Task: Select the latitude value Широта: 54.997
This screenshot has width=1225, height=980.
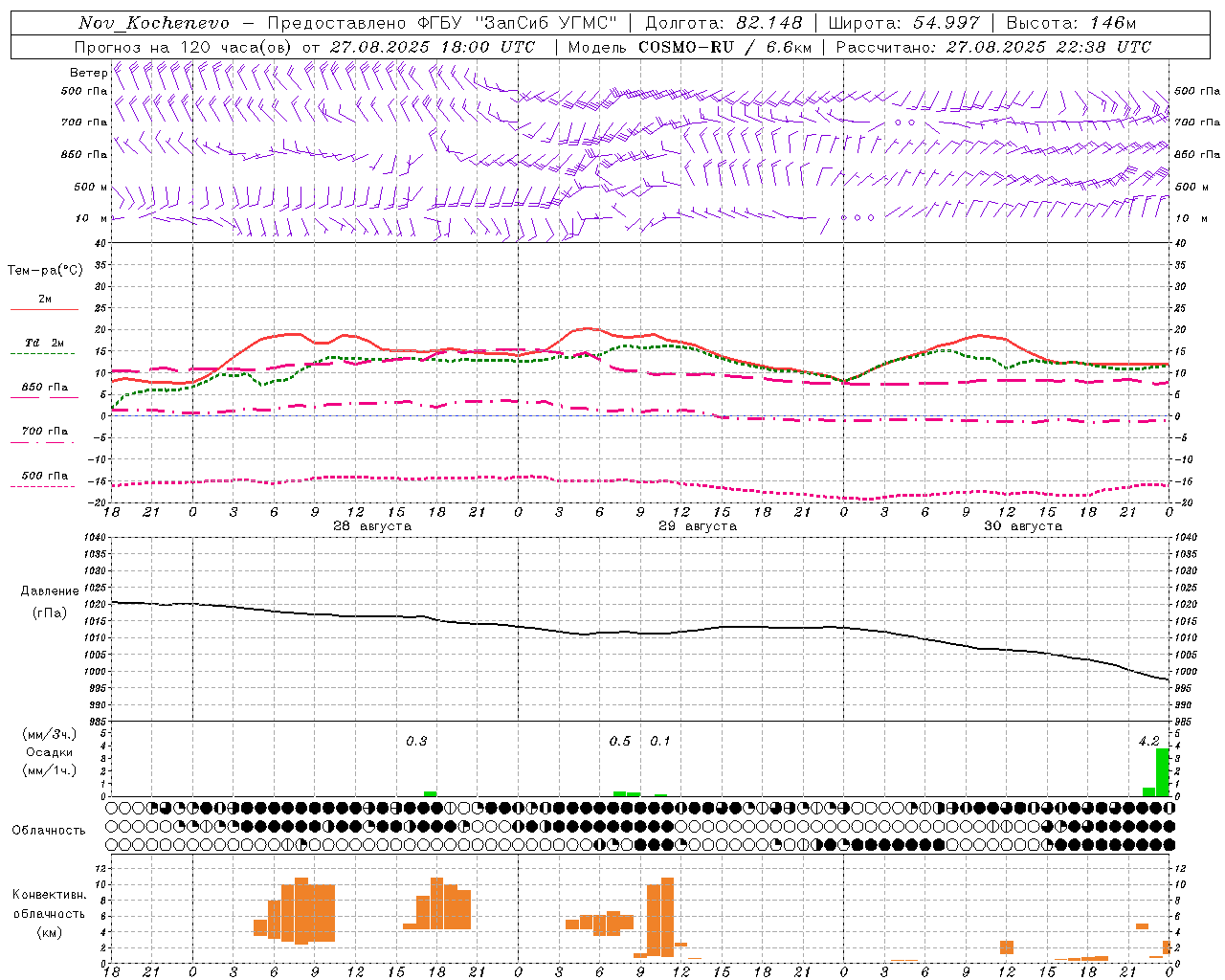Action: (904, 23)
